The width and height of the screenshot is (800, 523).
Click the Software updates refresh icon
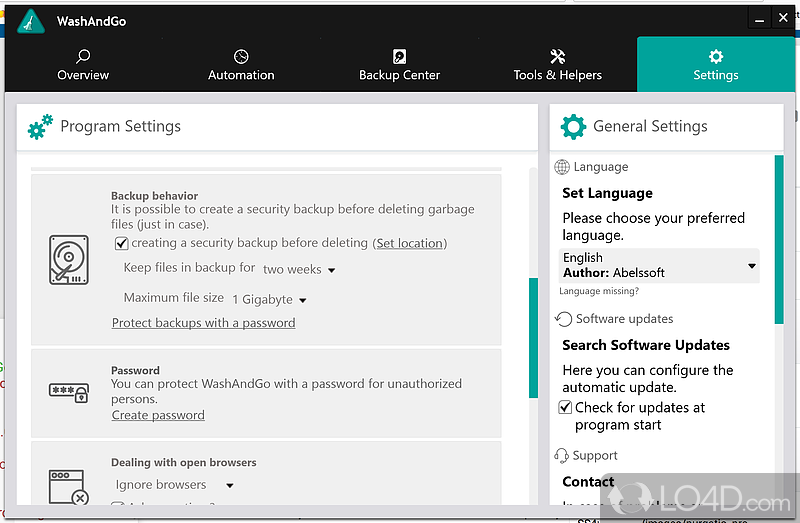[x=563, y=319]
